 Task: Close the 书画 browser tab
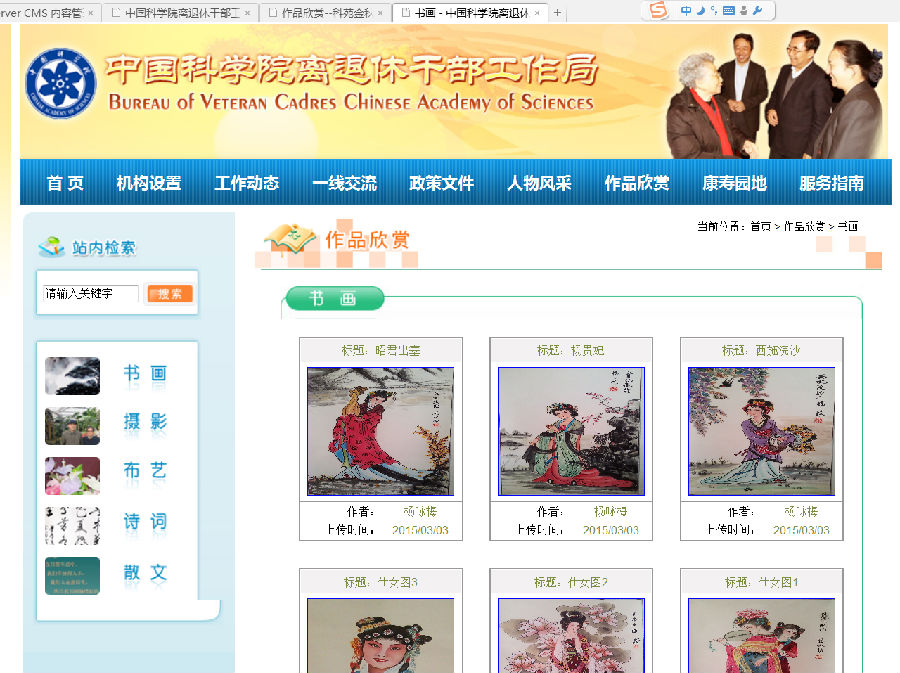pos(537,13)
